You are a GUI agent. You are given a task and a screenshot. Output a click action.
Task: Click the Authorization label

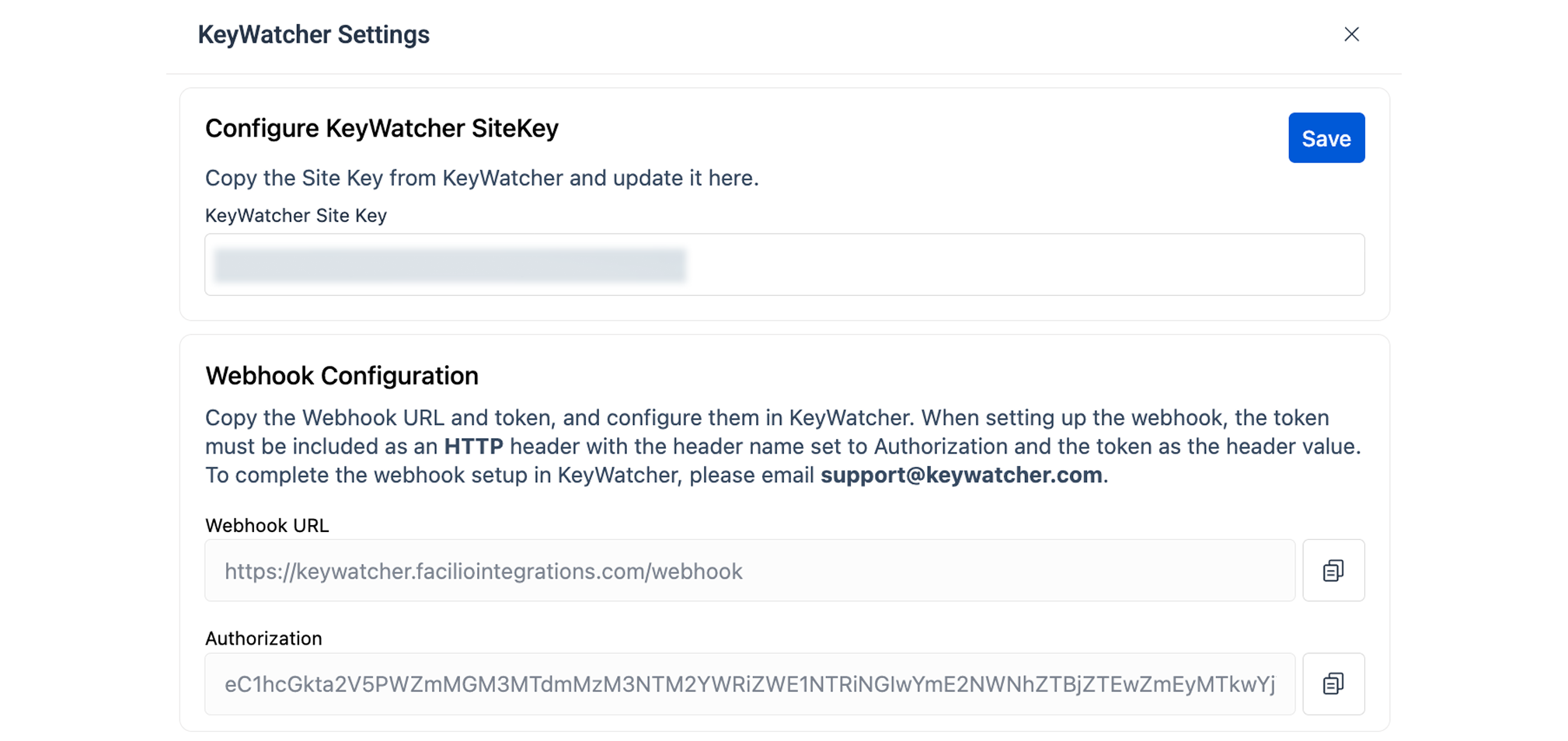263,638
